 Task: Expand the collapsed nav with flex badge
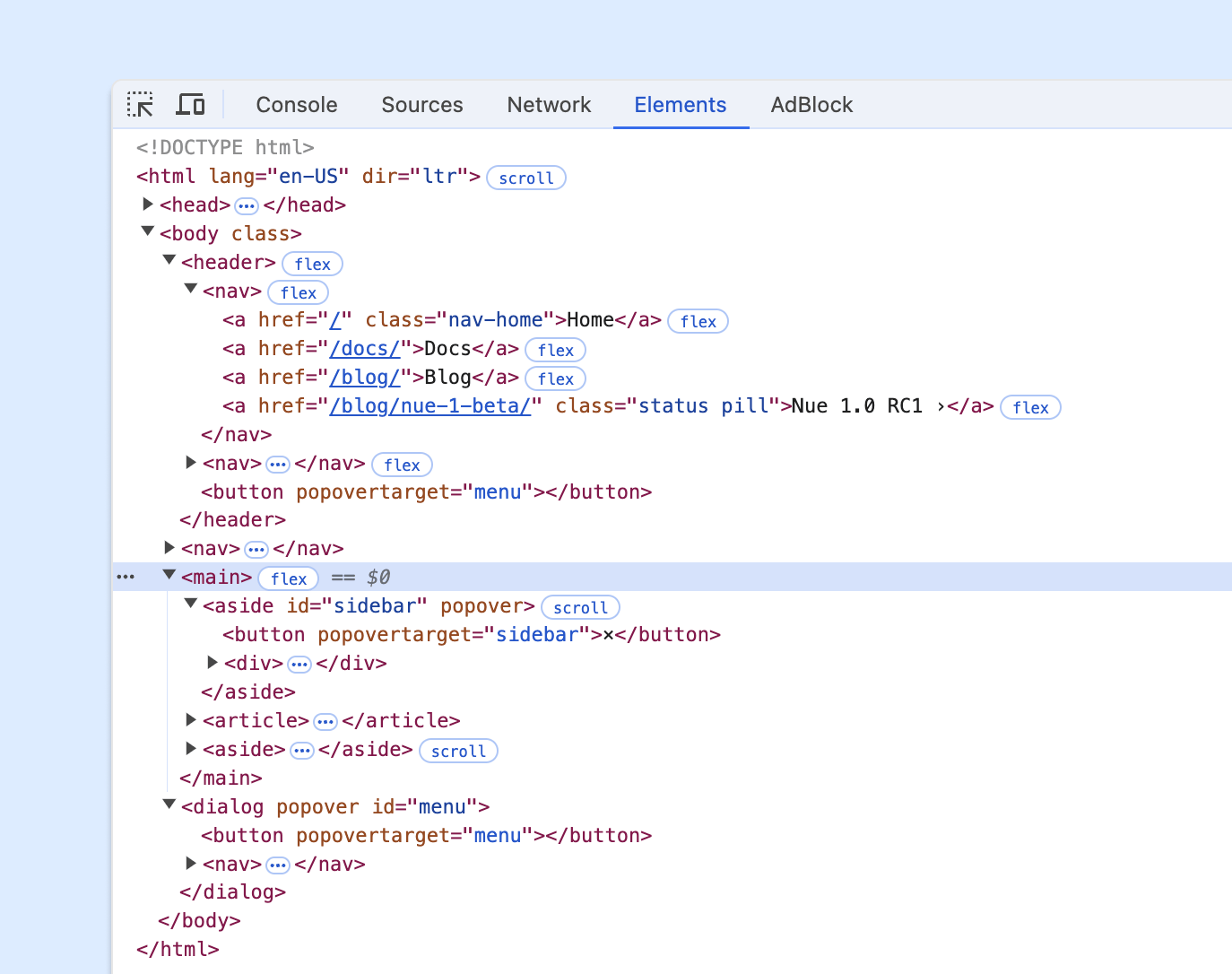tap(191, 463)
